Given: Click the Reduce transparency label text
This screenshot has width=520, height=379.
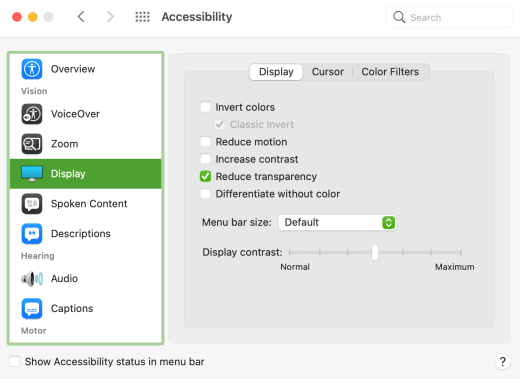Looking at the screenshot, I should [266, 176].
